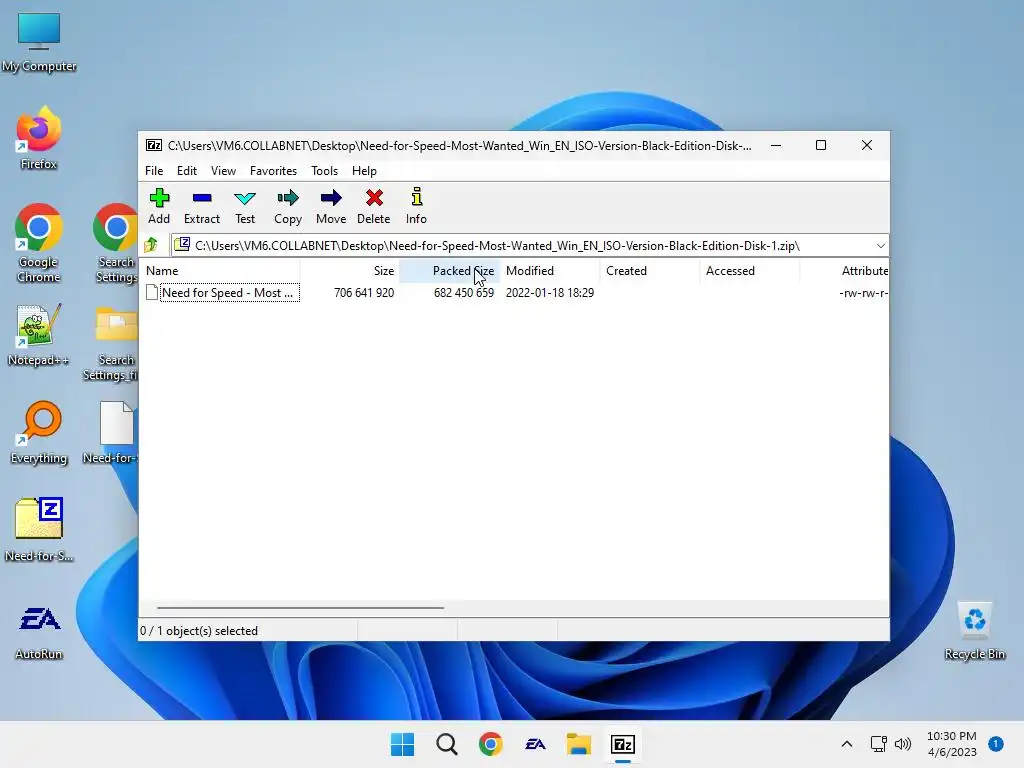This screenshot has width=1024, height=768.
Task: Select the Move toolbar icon
Action: (x=331, y=206)
